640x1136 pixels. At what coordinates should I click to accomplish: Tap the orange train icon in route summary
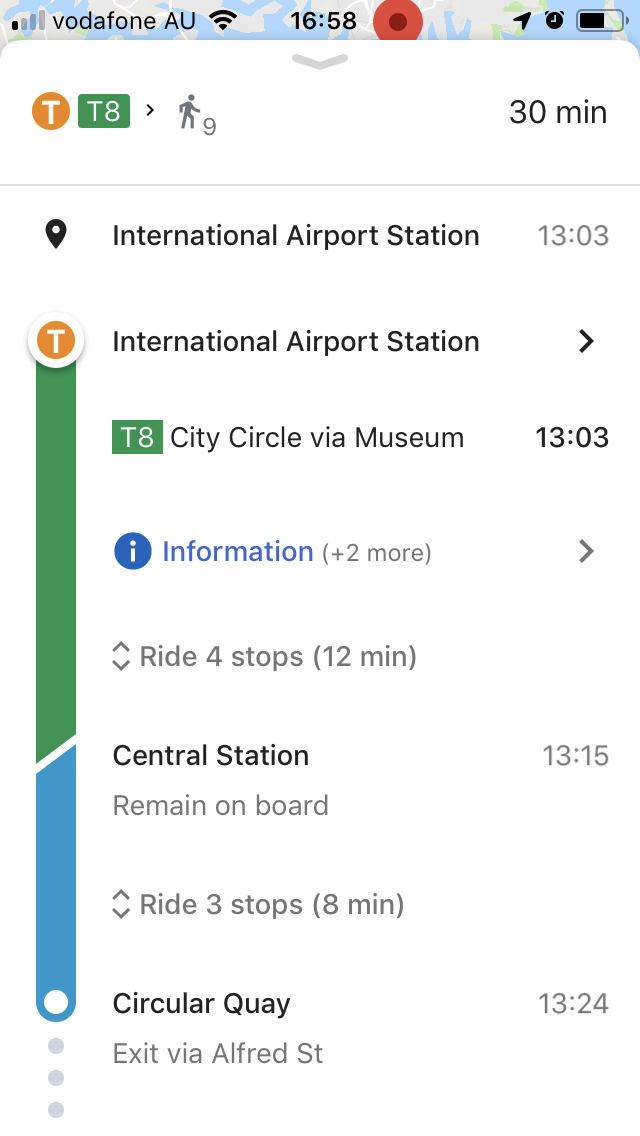click(50, 111)
